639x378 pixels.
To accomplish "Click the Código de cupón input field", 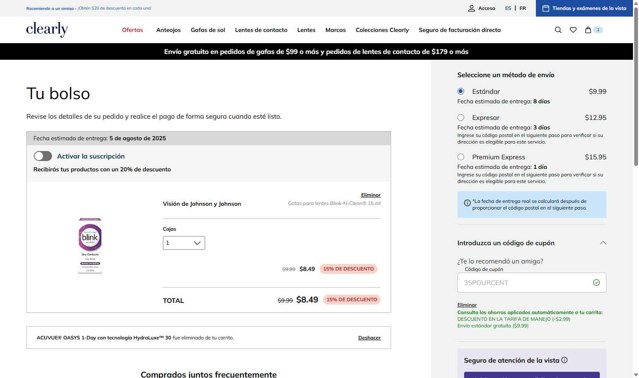I will 531,283.
